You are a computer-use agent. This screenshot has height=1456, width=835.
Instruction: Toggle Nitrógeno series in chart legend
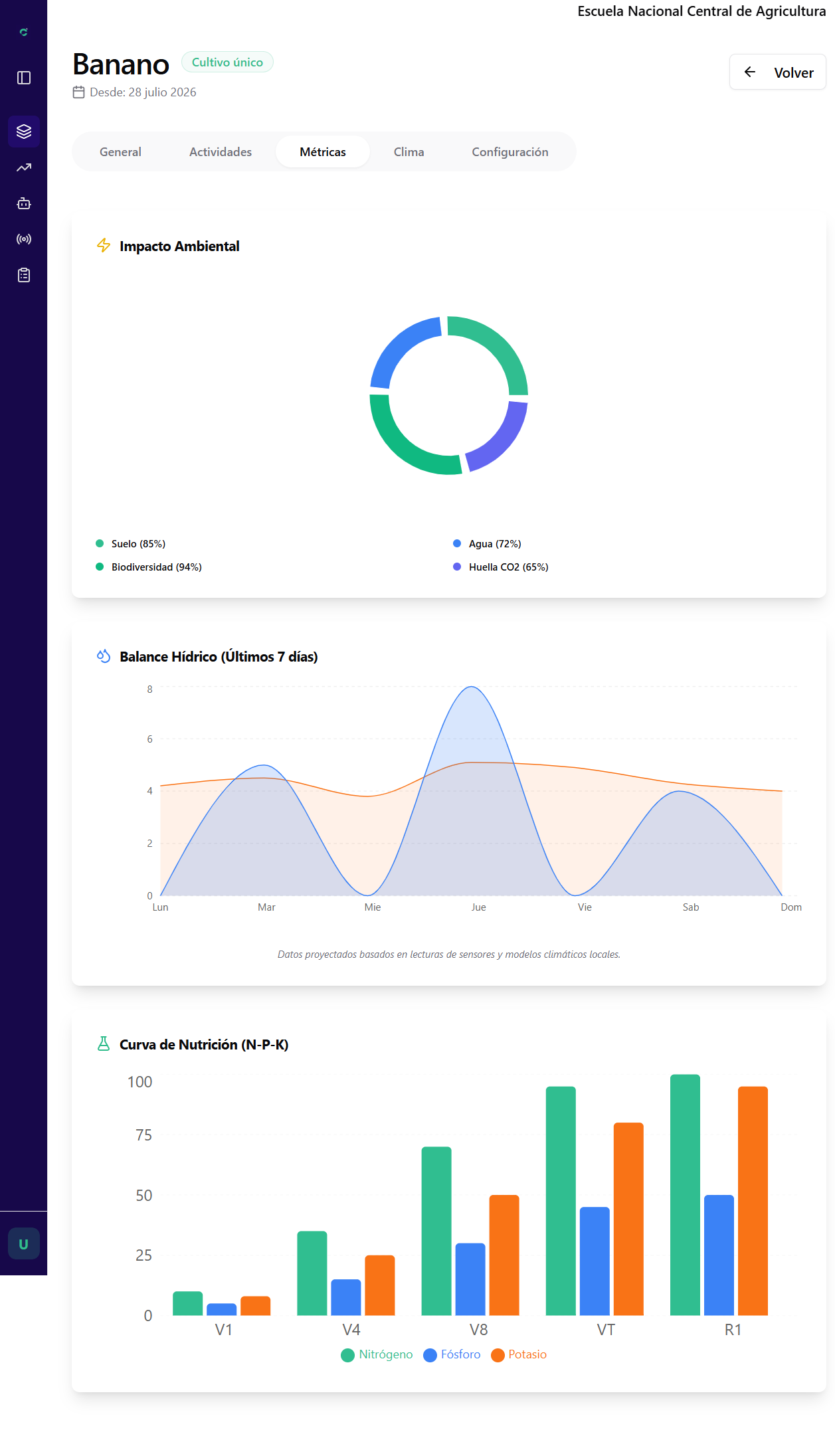click(377, 1354)
